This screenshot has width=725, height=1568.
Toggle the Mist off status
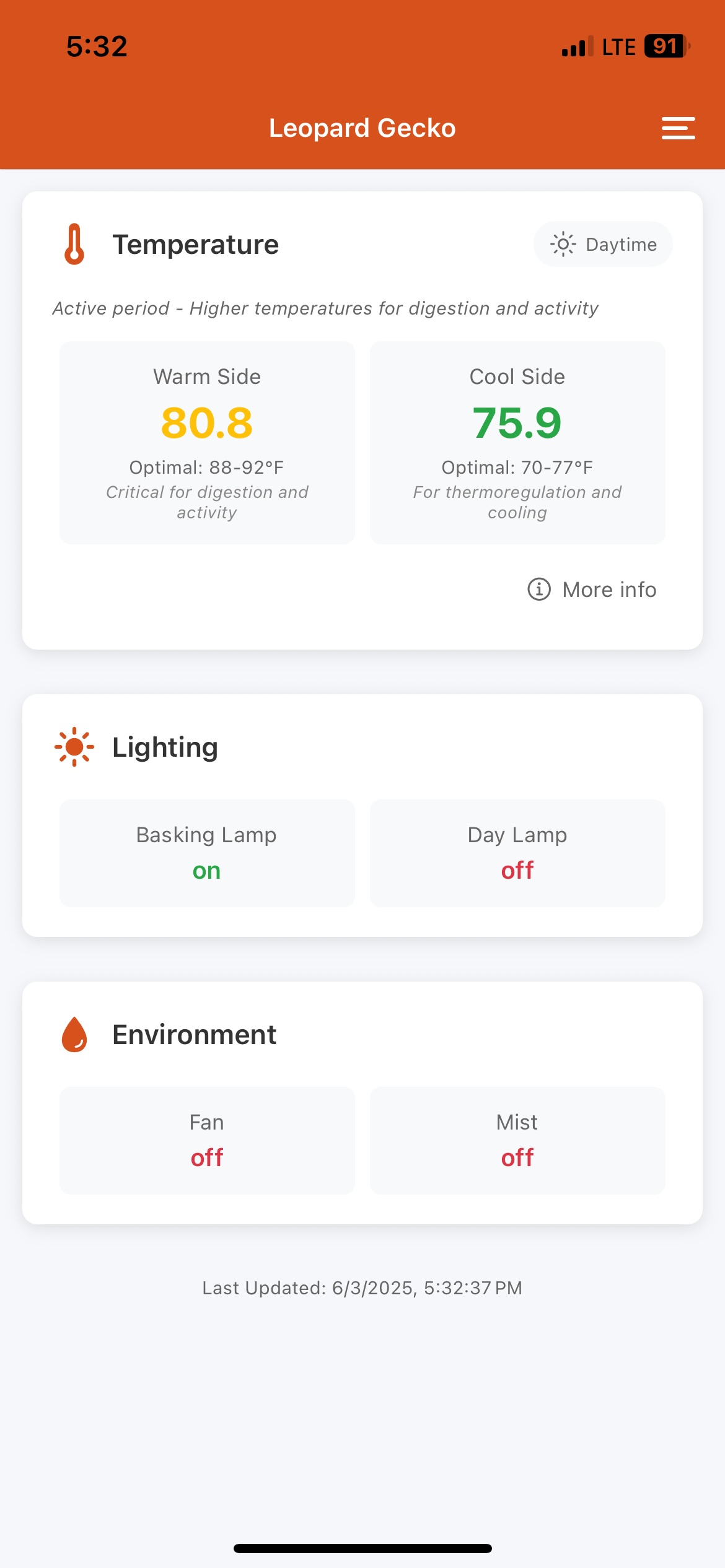pyautogui.click(x=517, y=1157)
